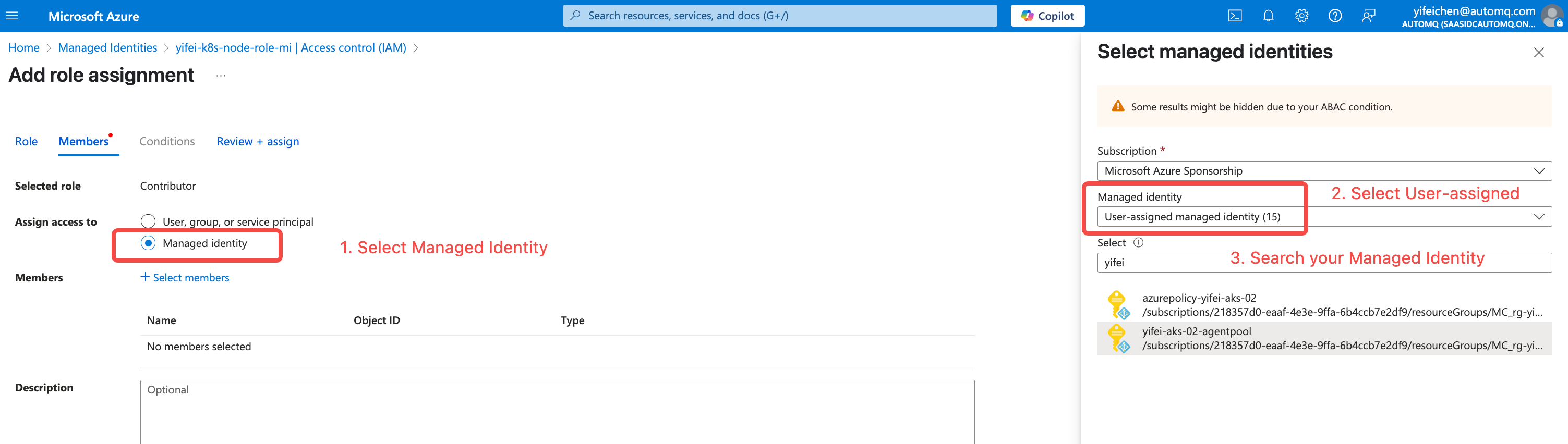Open Cloud Shell from the top bar
The height and width of the screenshot is (444, 1568).
point(1235,16)
